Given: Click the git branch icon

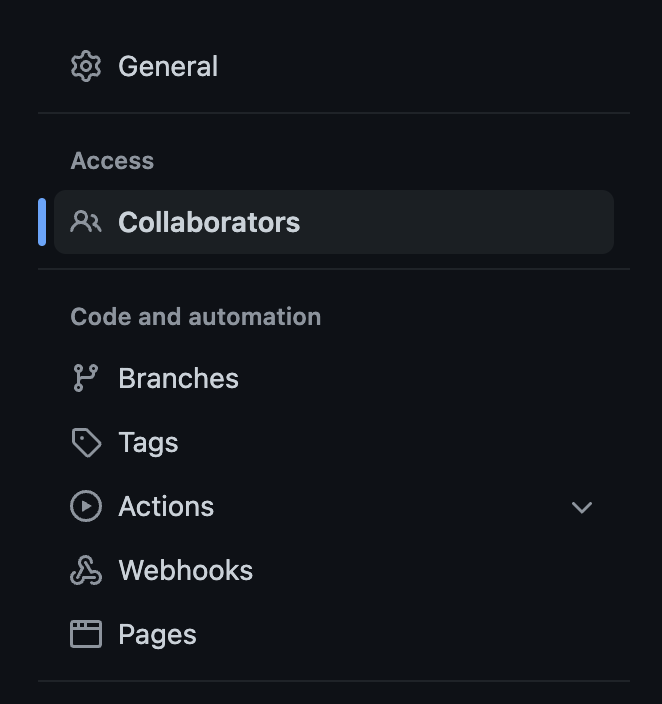Looking at the screenshot, I should [x=86, y=378].
